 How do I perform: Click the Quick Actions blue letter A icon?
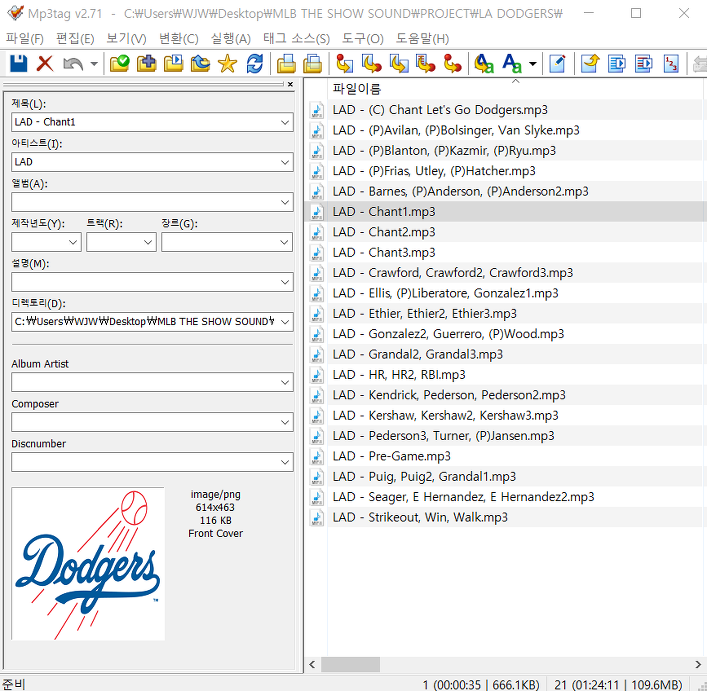pyautogui.click(x=512, y=64)
